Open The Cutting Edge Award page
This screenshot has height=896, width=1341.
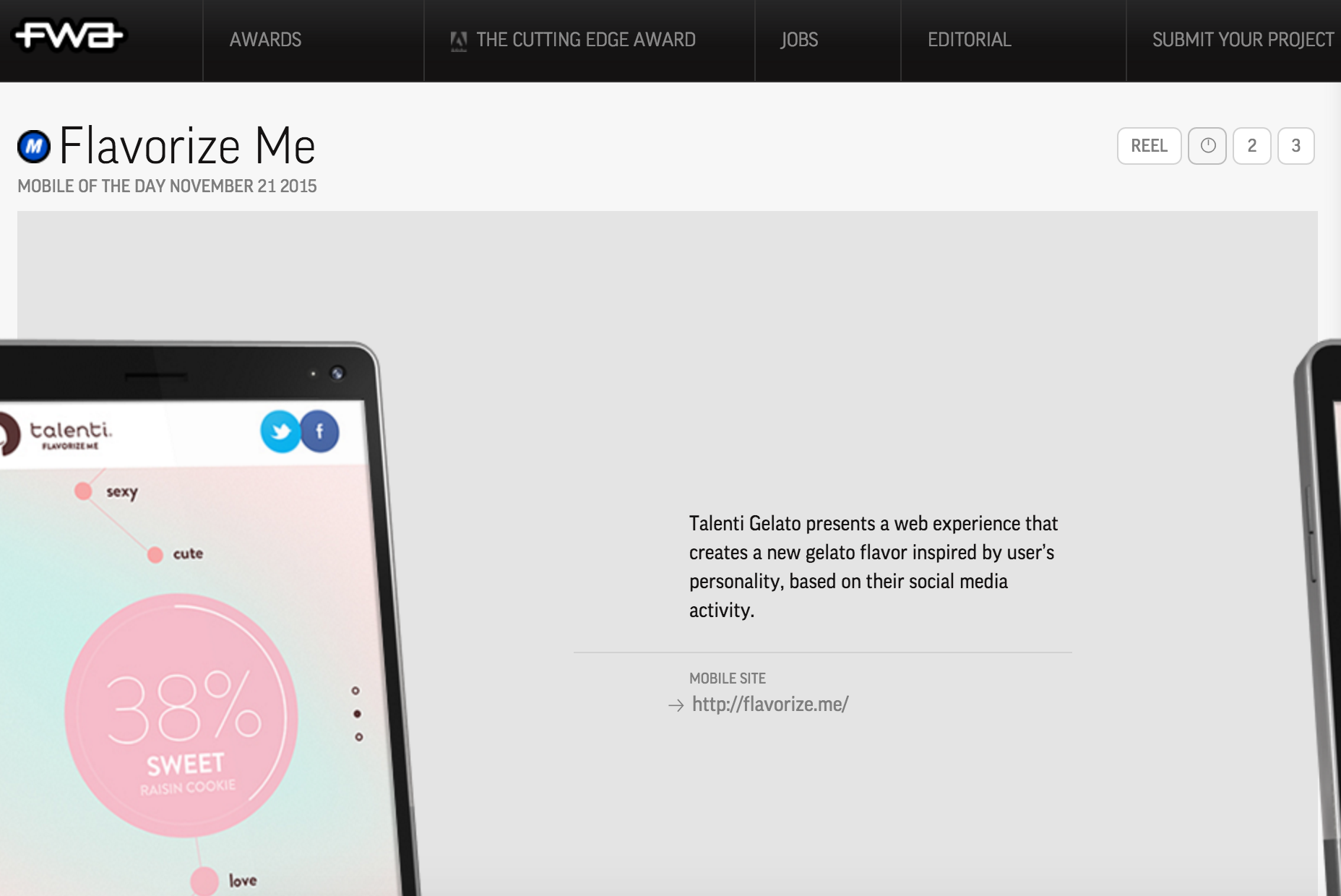[586, 40]
